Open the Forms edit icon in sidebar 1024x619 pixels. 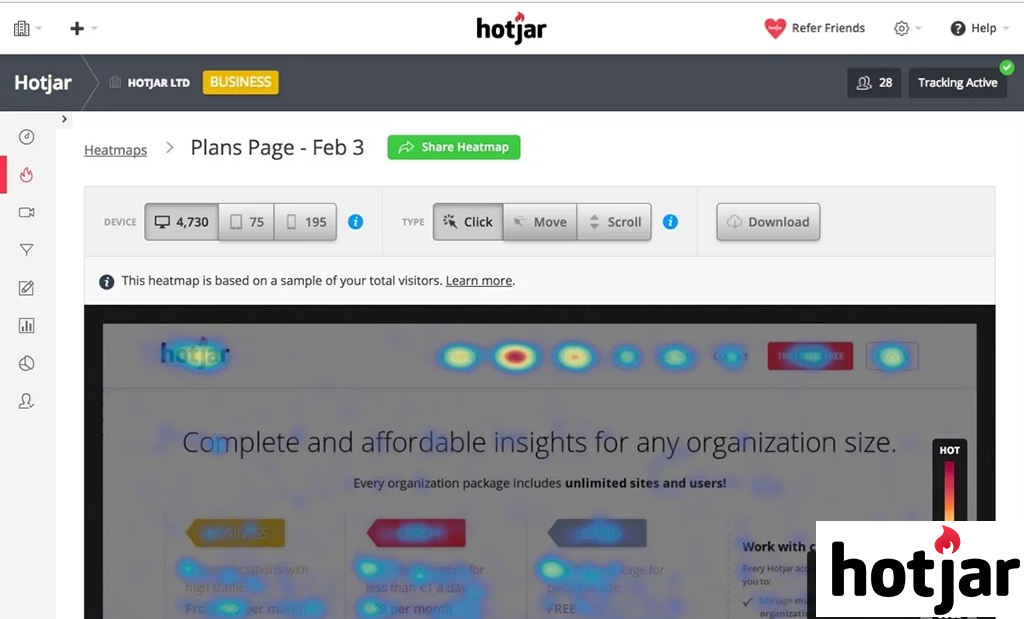click(27, 288)
